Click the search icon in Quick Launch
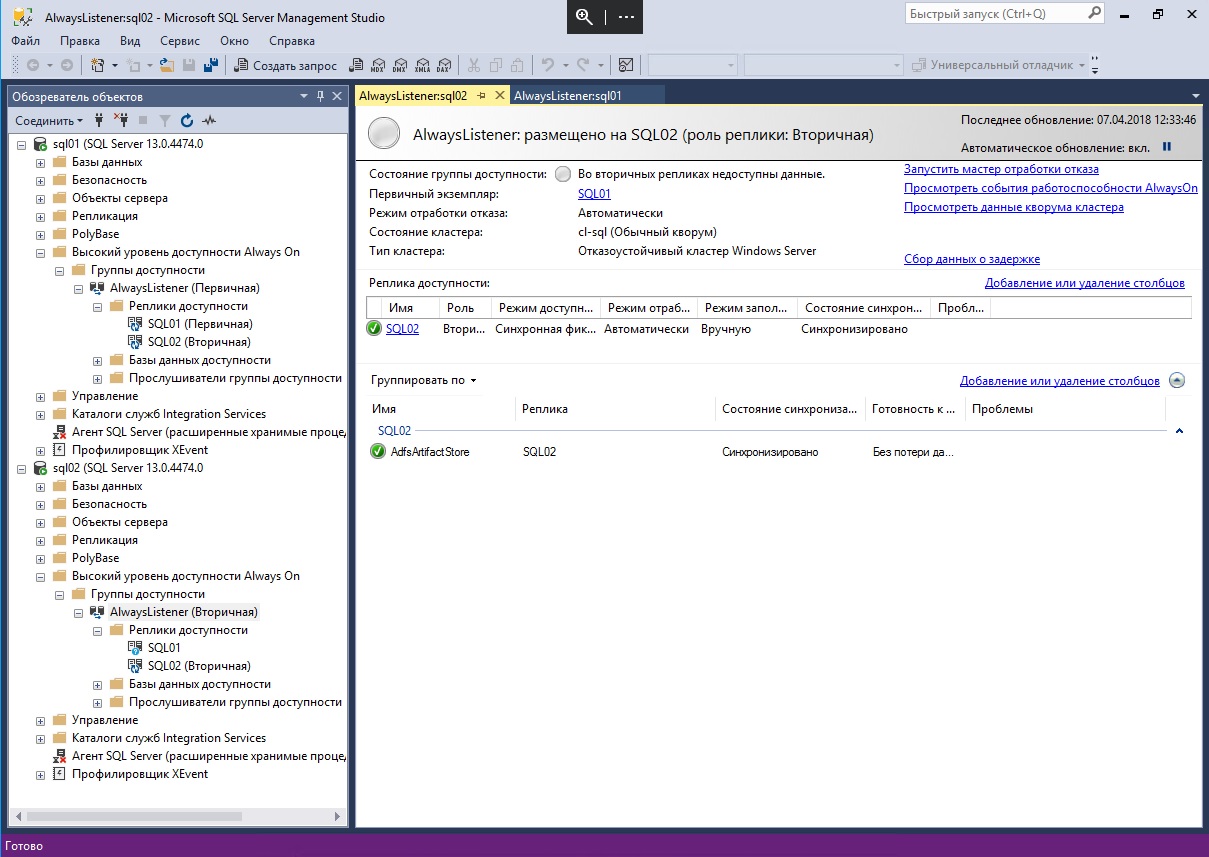The image size is (1209, 857). [x=1093, y=15]
